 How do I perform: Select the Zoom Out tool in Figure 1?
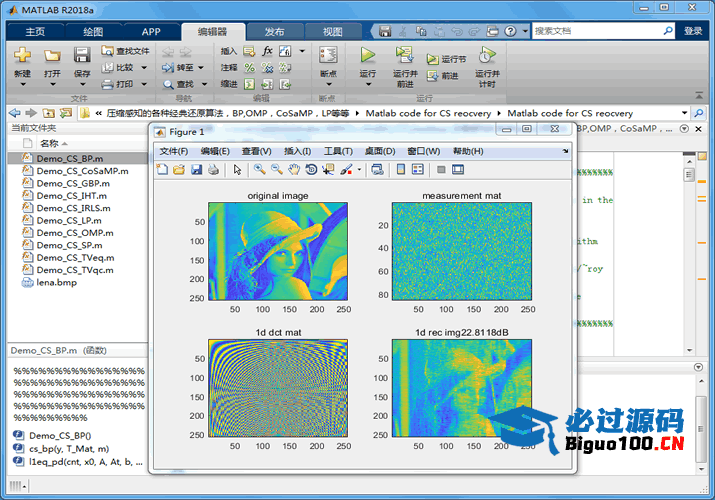pyautogui.click(x=277, y=170)
